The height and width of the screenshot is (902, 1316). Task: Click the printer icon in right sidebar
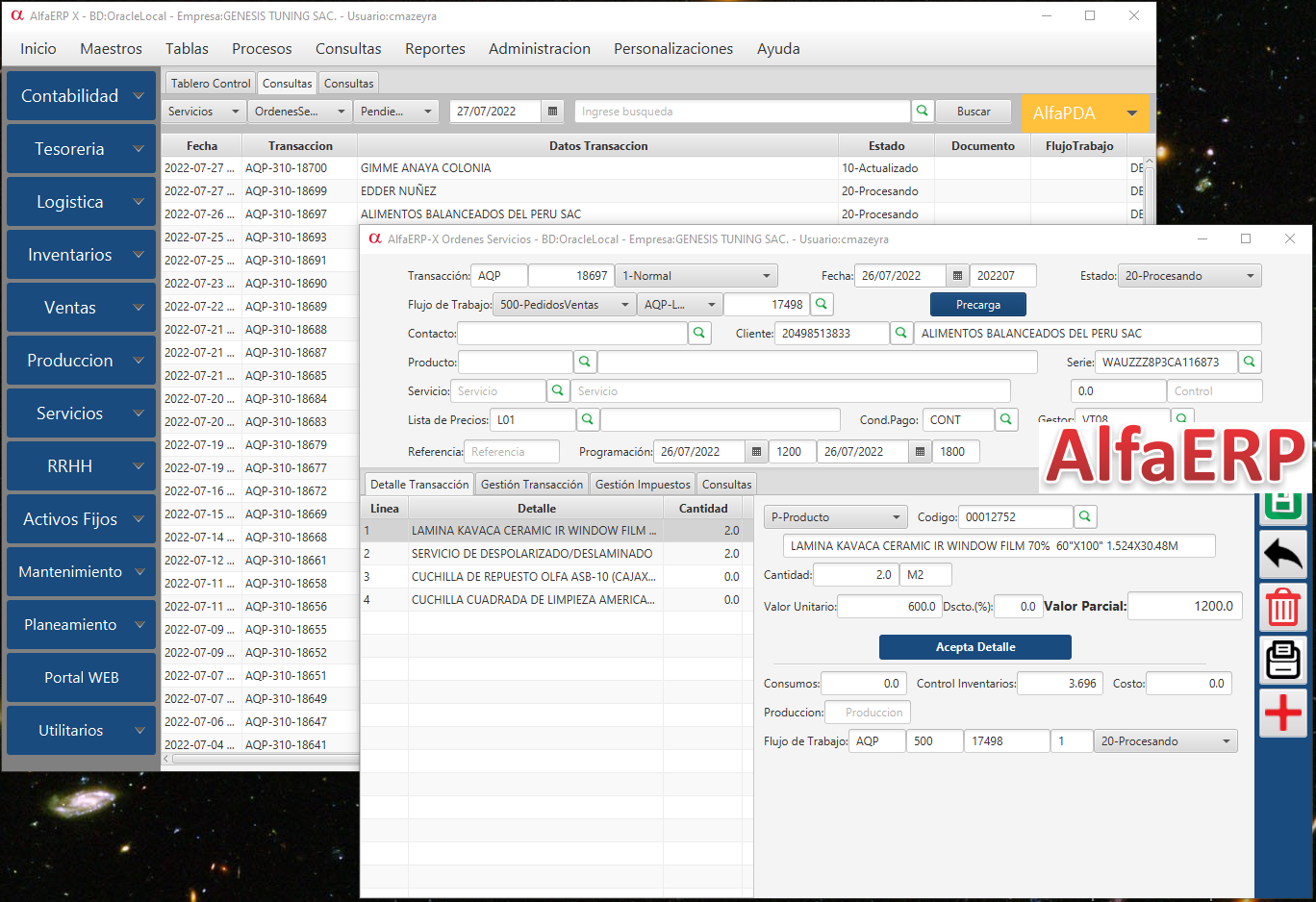coord(1282,661)
